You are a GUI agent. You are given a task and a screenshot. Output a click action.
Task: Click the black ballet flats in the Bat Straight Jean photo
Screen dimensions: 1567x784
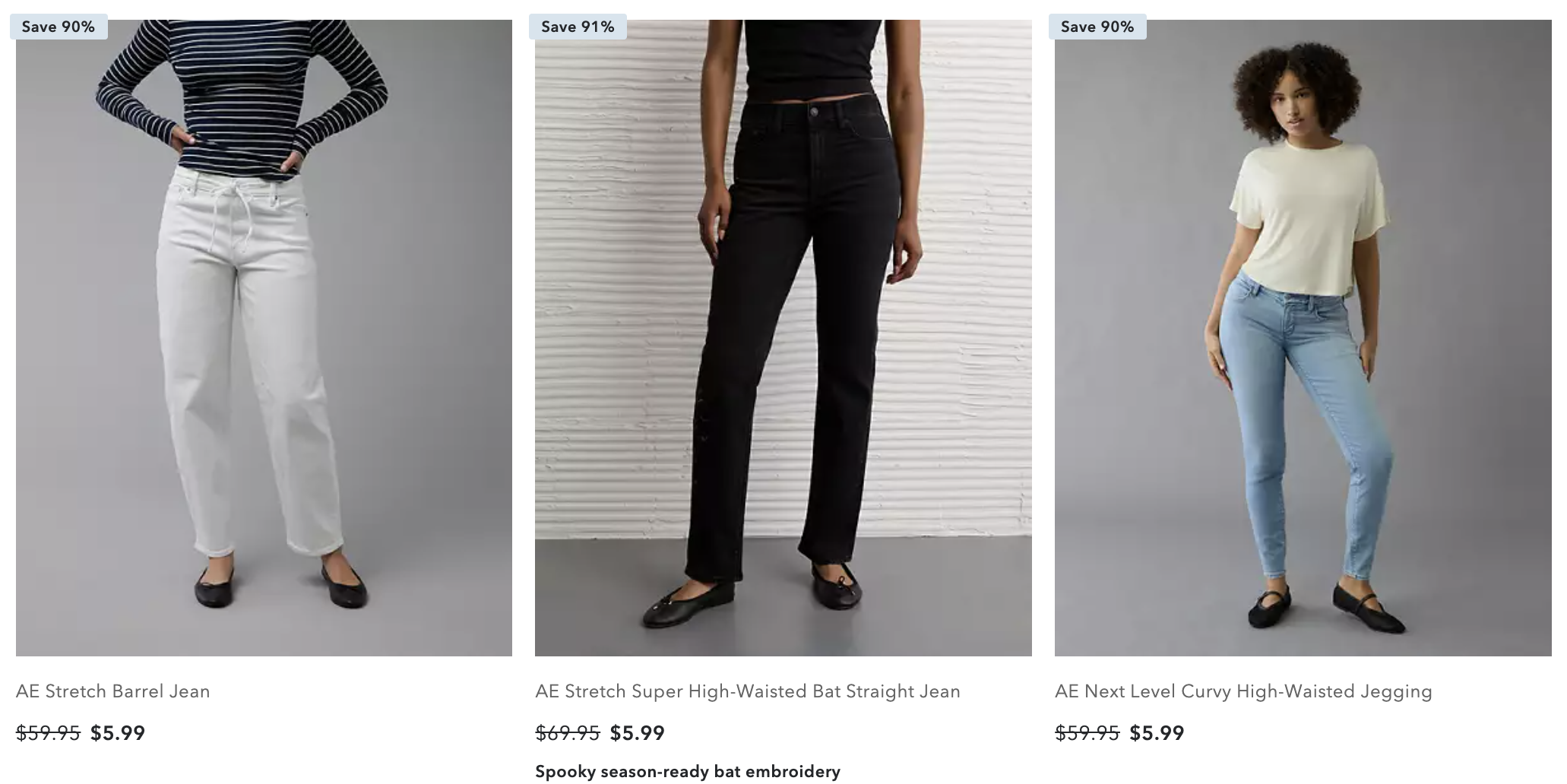(688, 604)
